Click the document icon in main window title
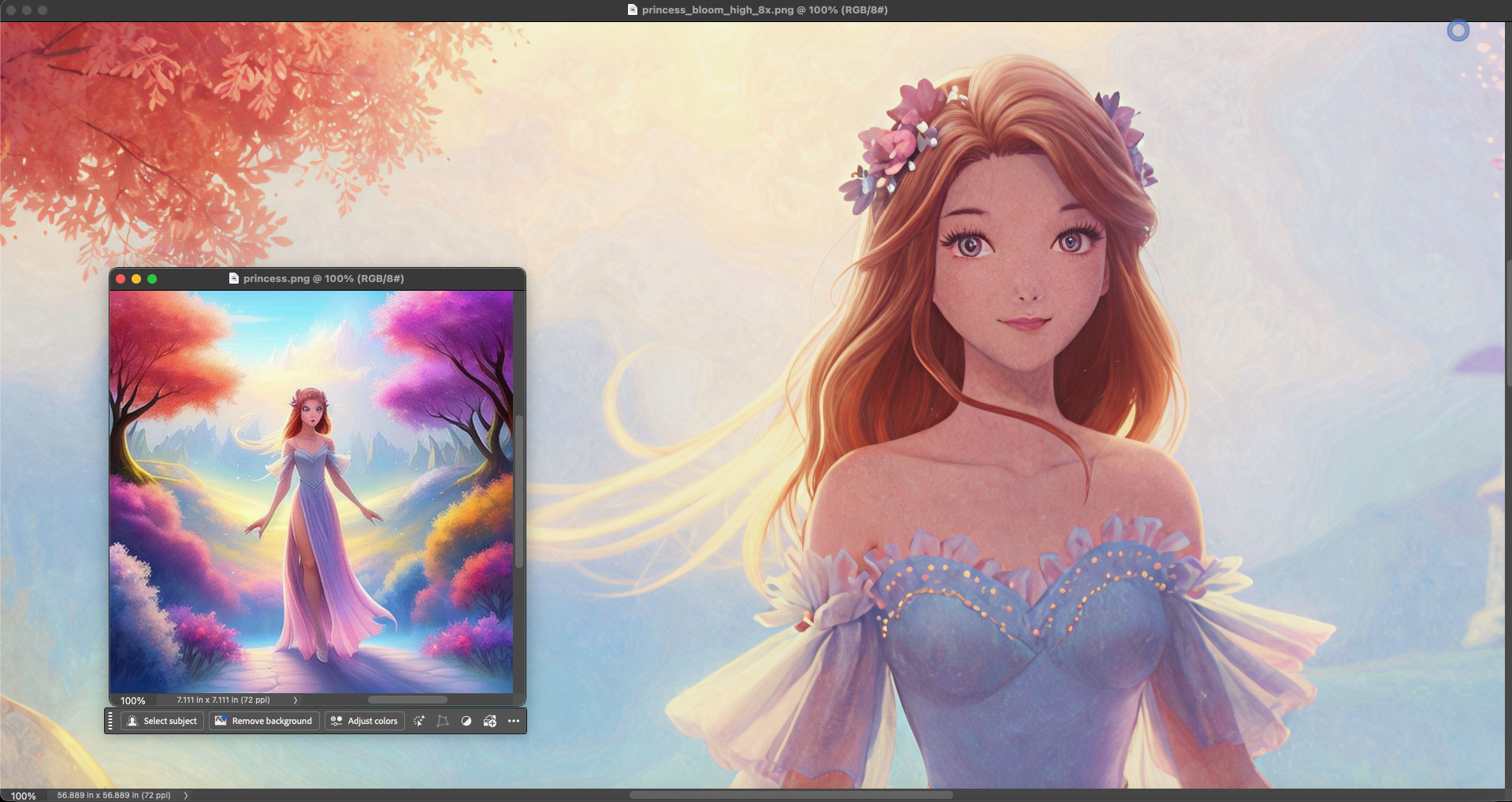Image resolution: width=1512 pixels, height=802 pixels. [632, 9]
